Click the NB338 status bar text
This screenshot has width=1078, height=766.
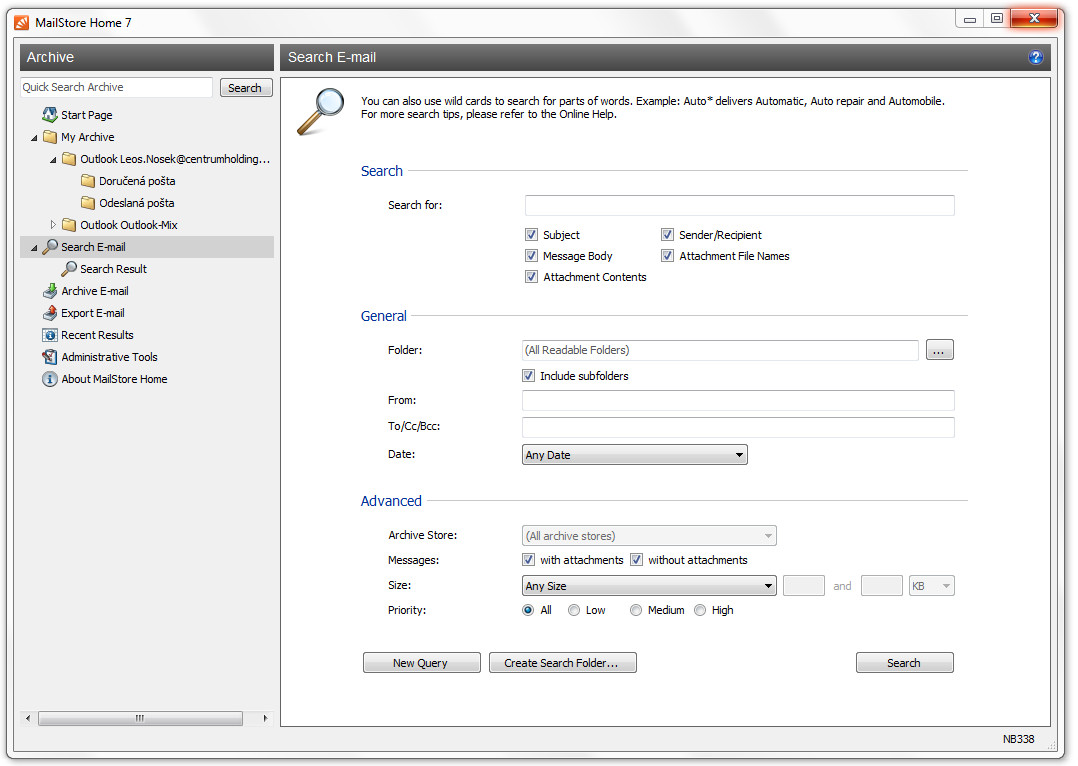(x=1018, y=738)
